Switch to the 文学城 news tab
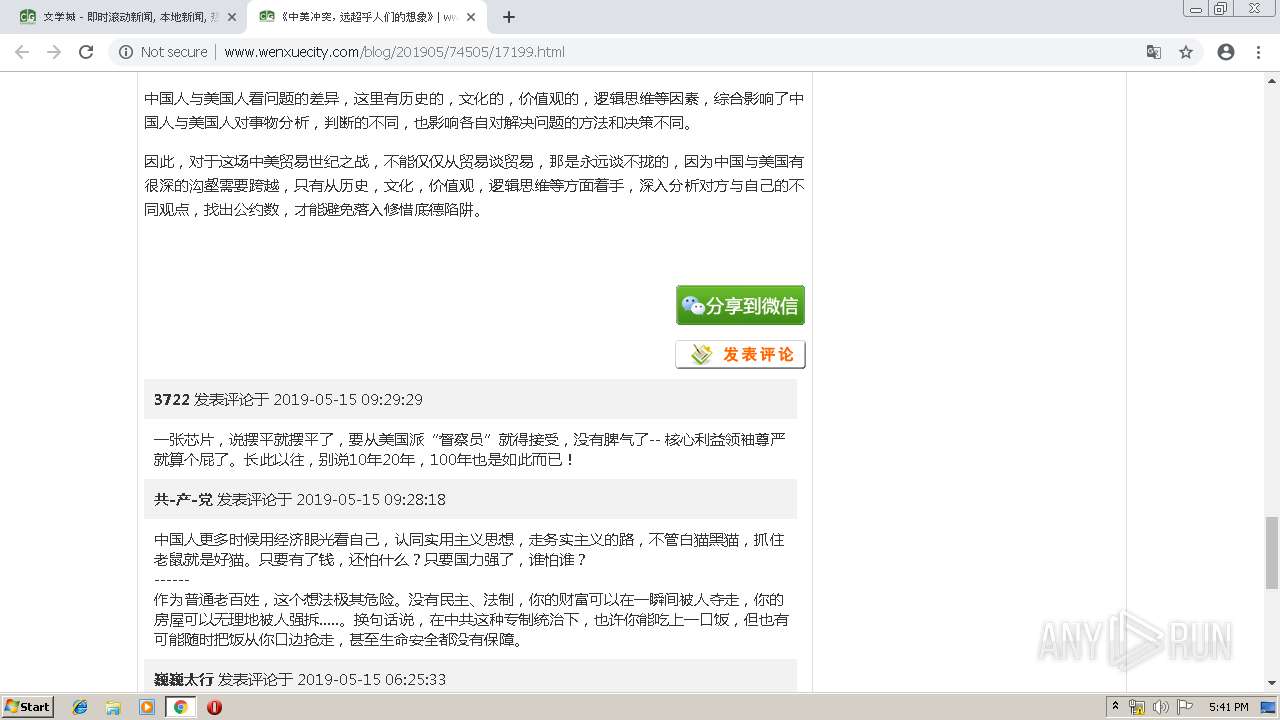1280x720 pixels. 128,17
